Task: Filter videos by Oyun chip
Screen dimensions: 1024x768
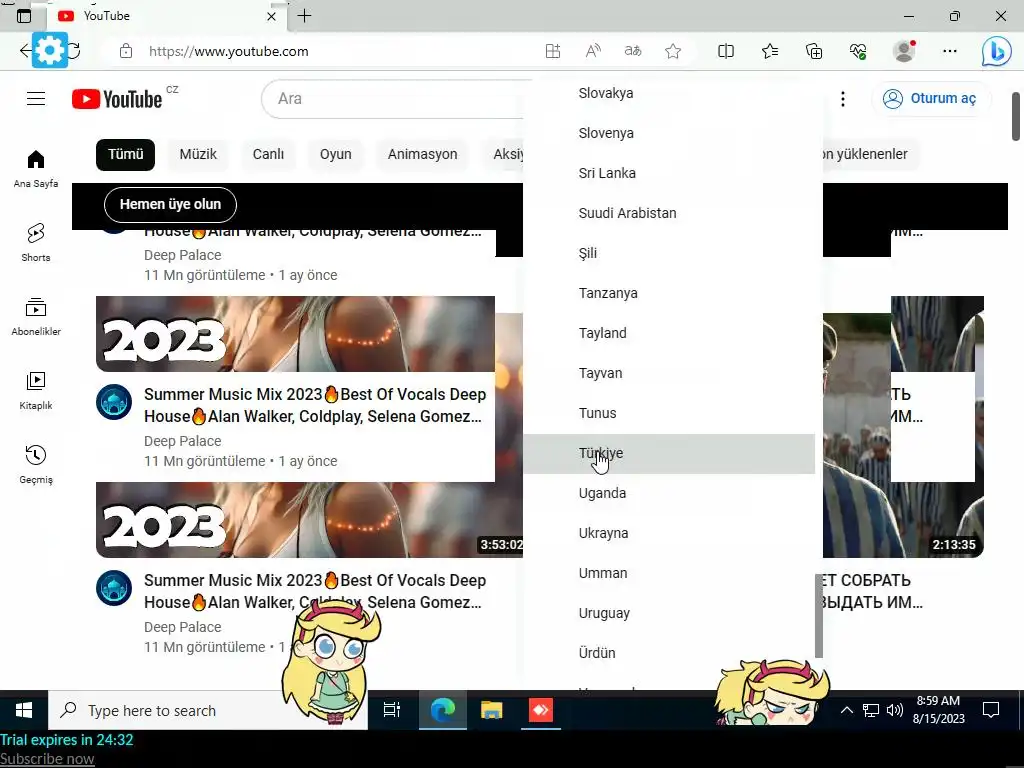Action: pos(336,154)
